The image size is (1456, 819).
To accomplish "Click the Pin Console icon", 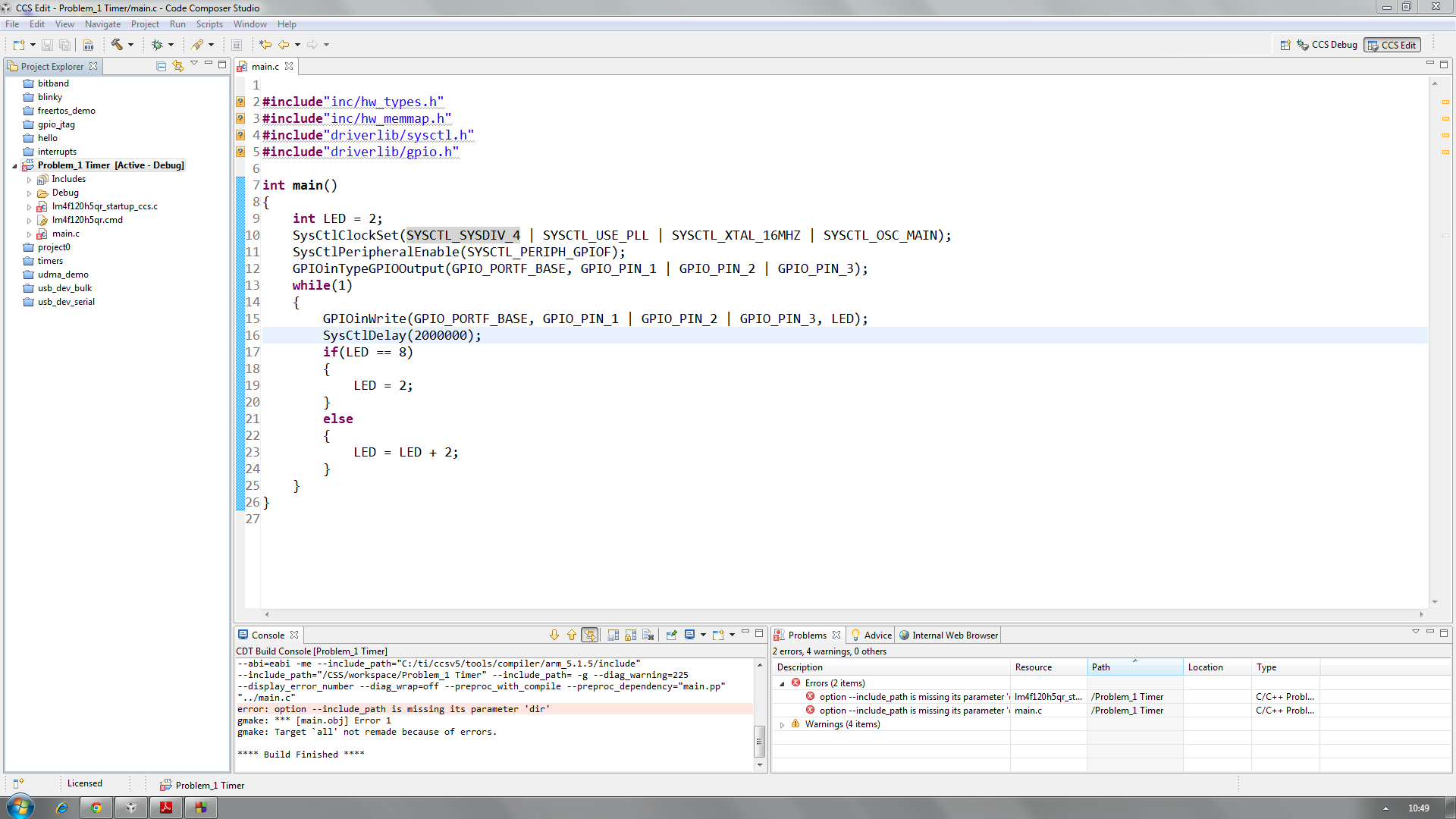I will click(x=672, y=635).
